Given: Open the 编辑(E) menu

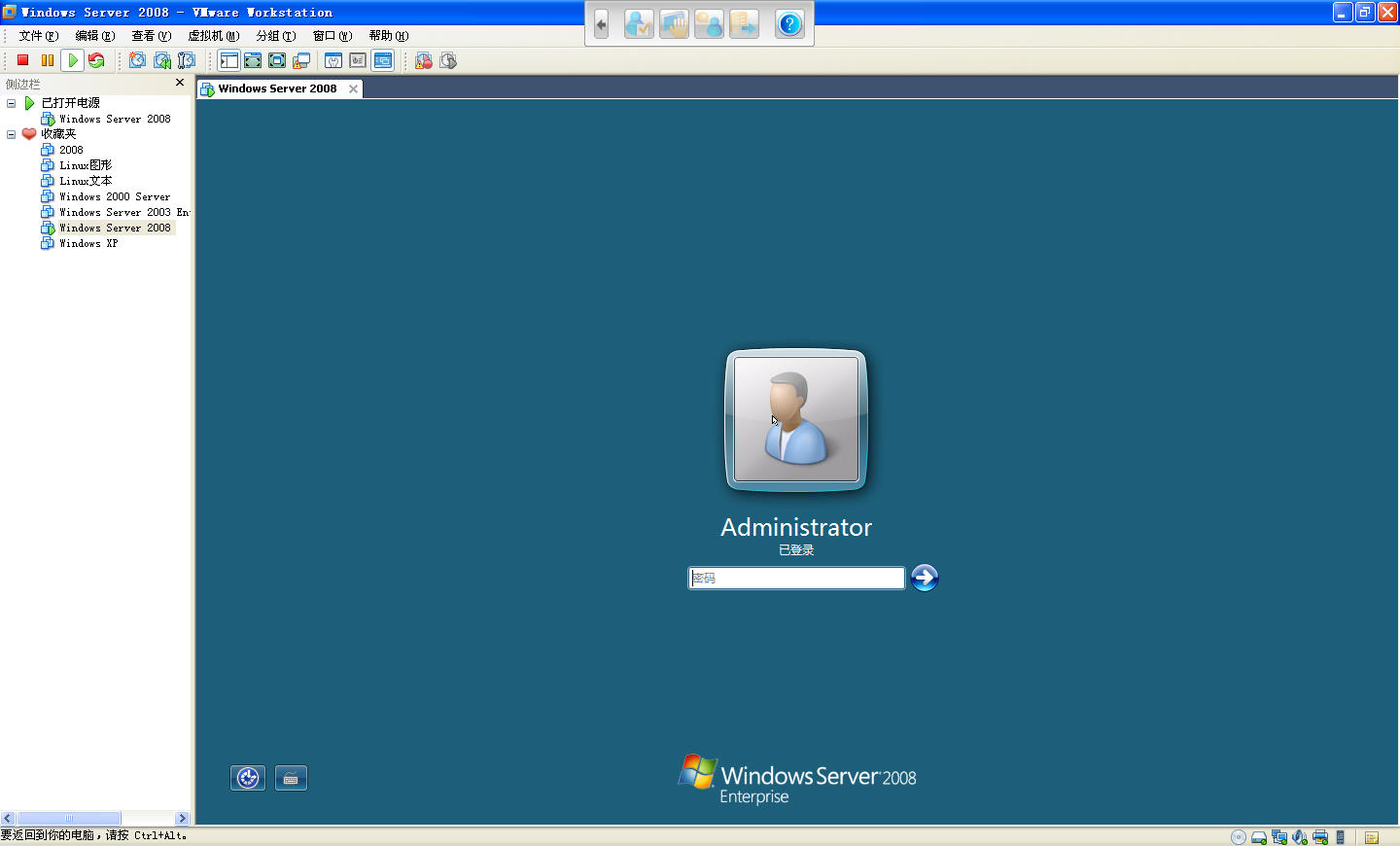Looking at the screenshot, I should click(95, 36).
